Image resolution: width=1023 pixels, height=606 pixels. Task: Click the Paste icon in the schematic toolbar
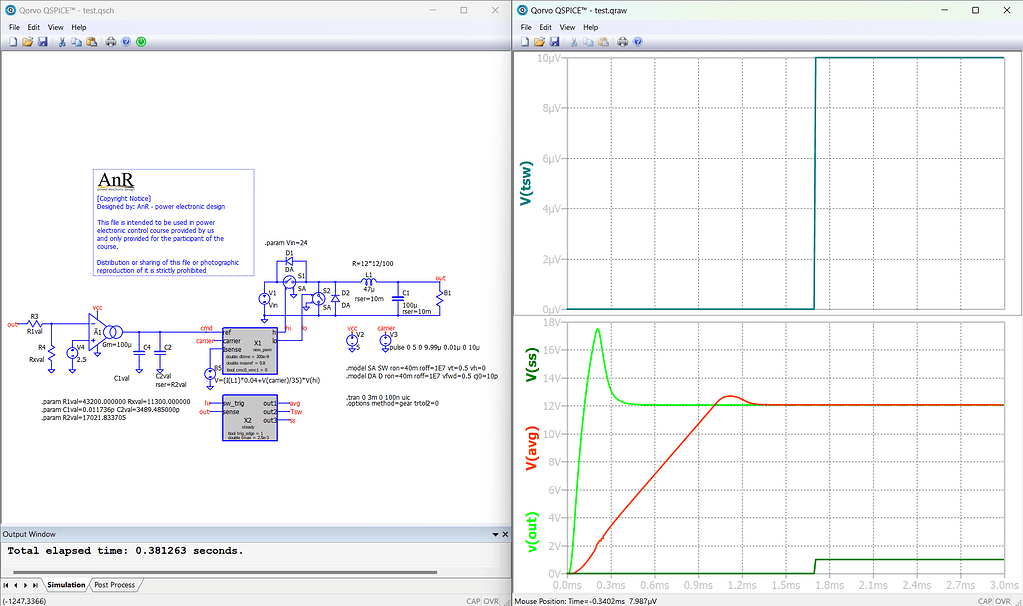click(90, 41)
